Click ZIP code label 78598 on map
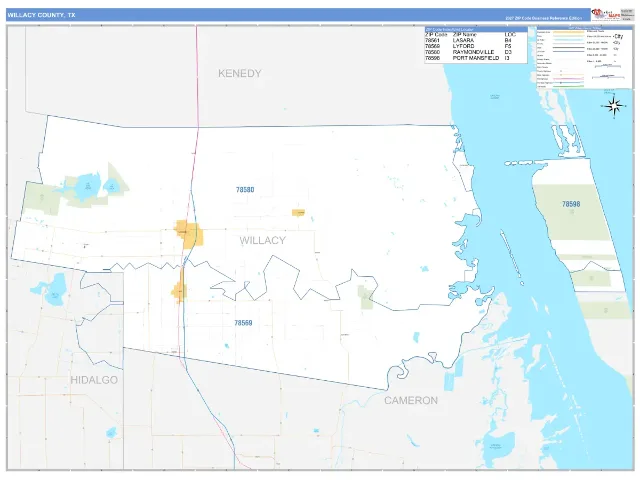Screen dimensions: 640x480 (x=571, y=204)
